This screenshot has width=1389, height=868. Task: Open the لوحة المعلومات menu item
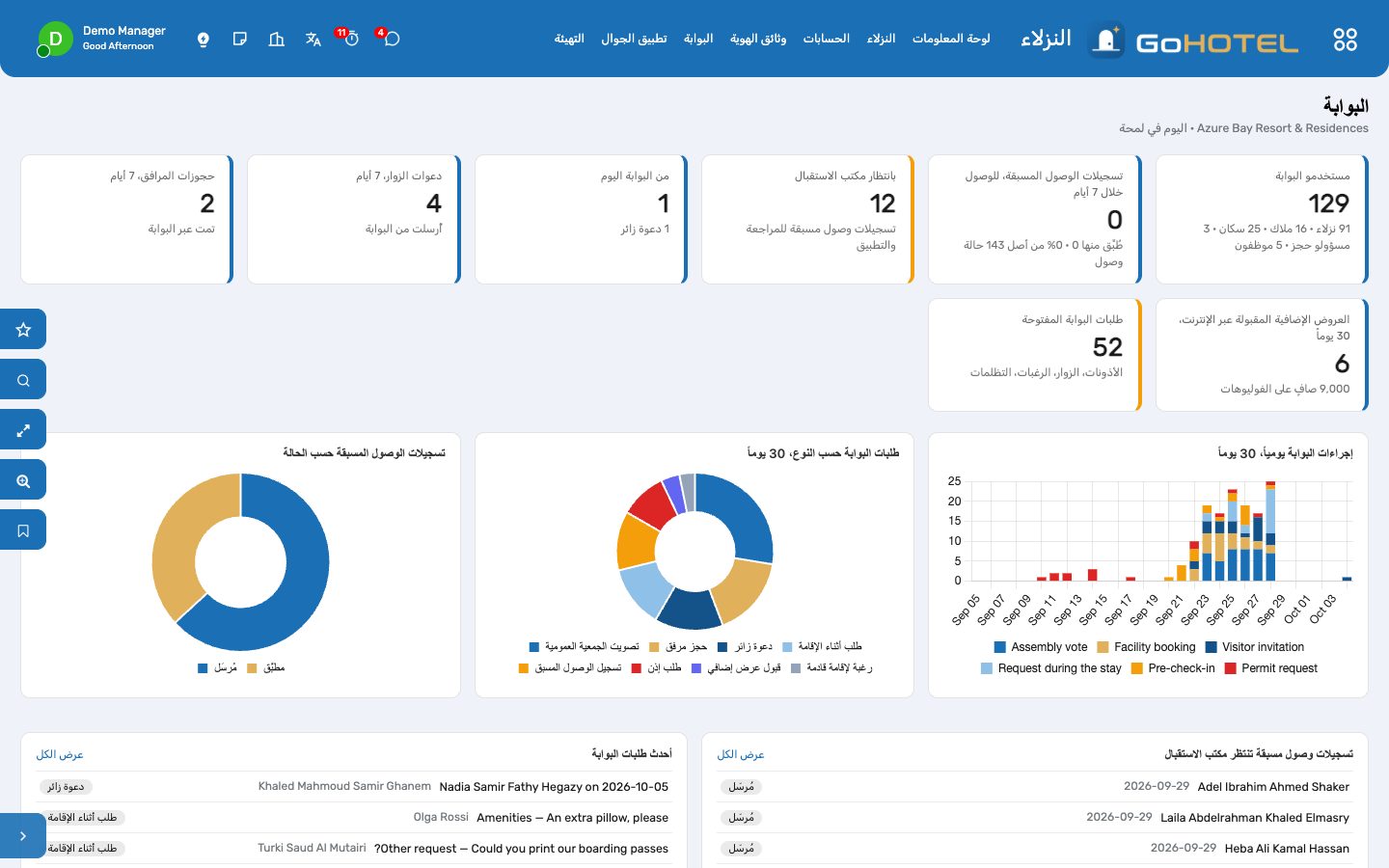[951, 39]
